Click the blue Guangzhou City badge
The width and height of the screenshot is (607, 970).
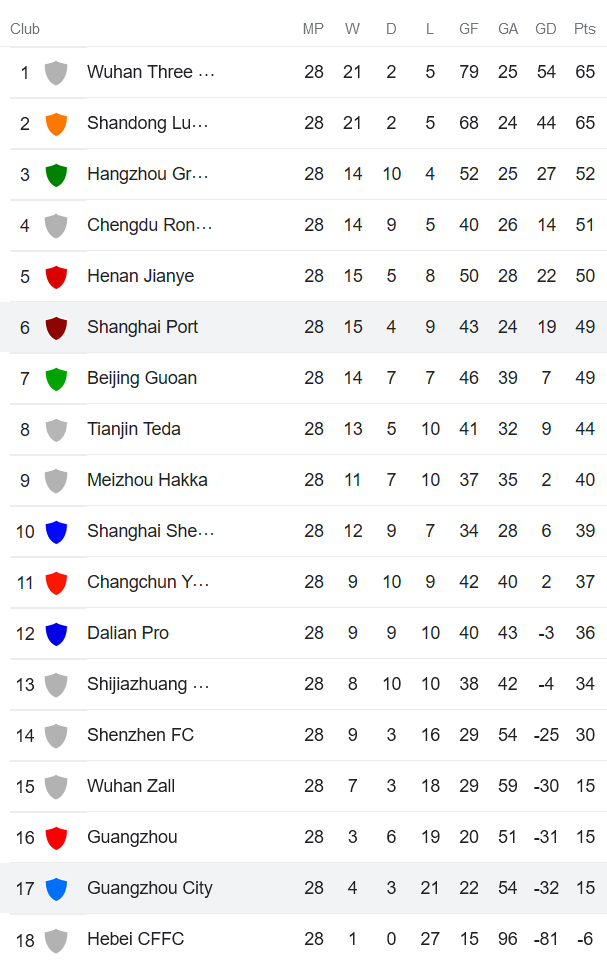56,888
